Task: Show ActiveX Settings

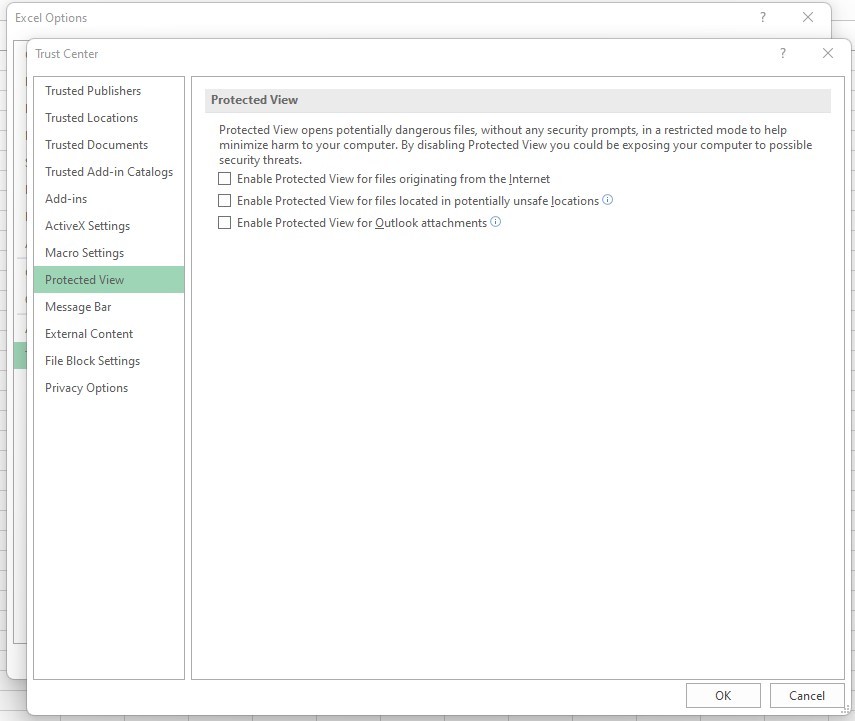Action: point(109,226)
